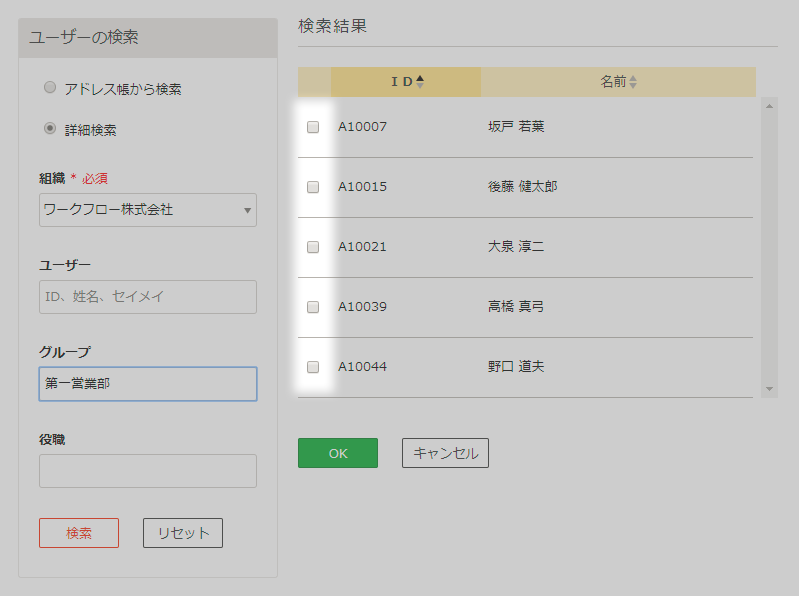Confirm with the green OK button

[x=338, y=453]
